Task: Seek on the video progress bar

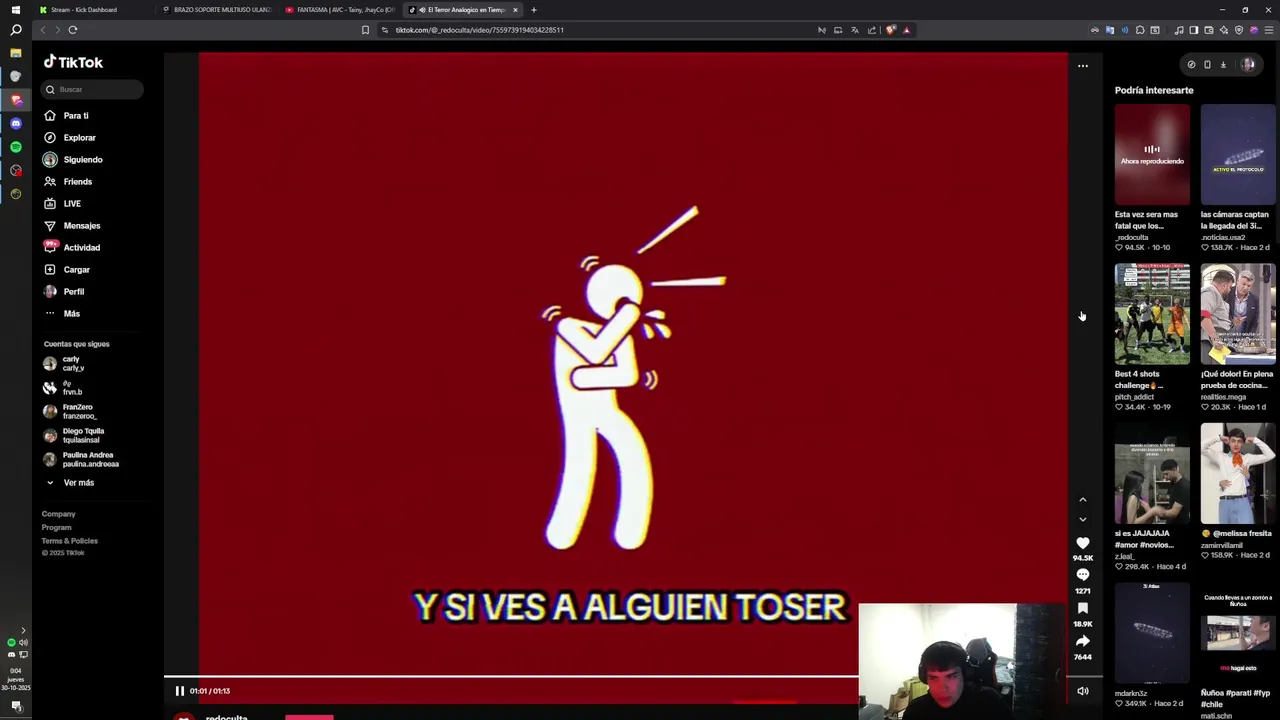Action: [633, 677]
